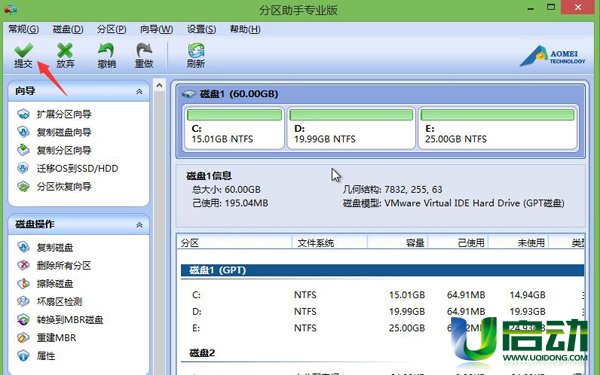This screenshot has width=600, height=375.
Task: Minimize the 分区助手专业版 window
Action: coord(530,8)
